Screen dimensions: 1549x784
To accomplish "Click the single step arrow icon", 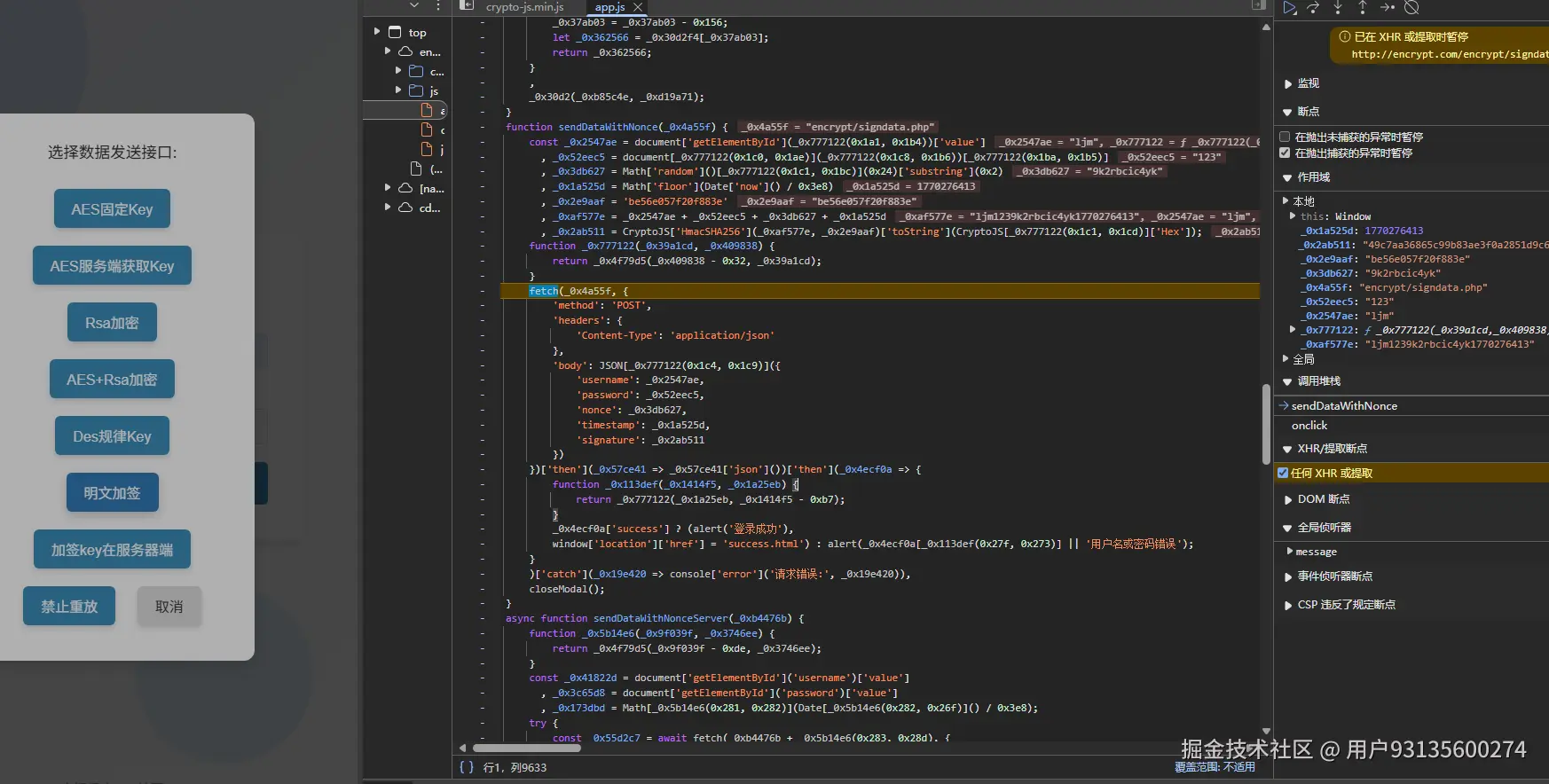I will 1388,7.
